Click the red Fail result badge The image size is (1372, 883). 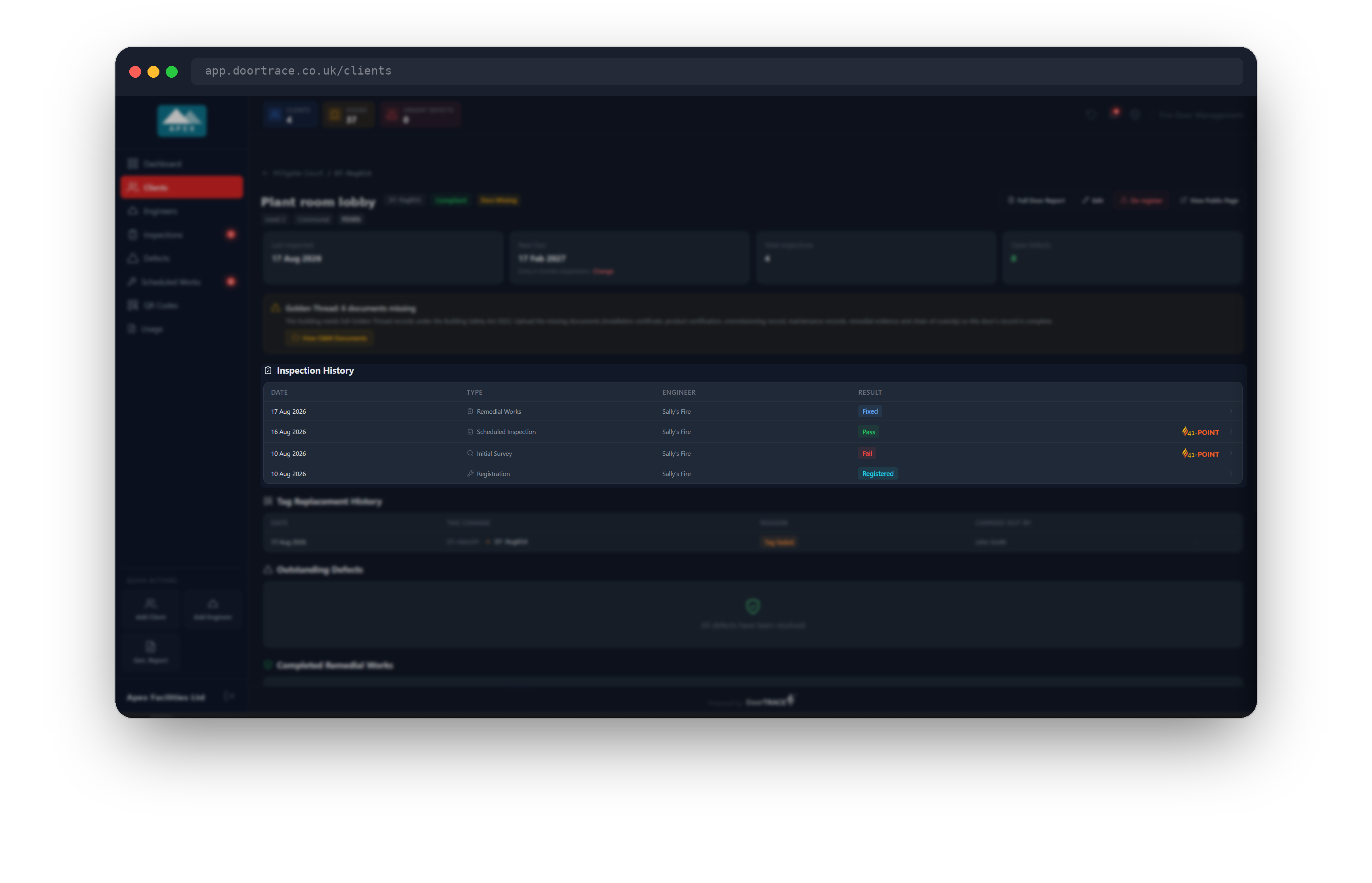[x=866, y=453]
